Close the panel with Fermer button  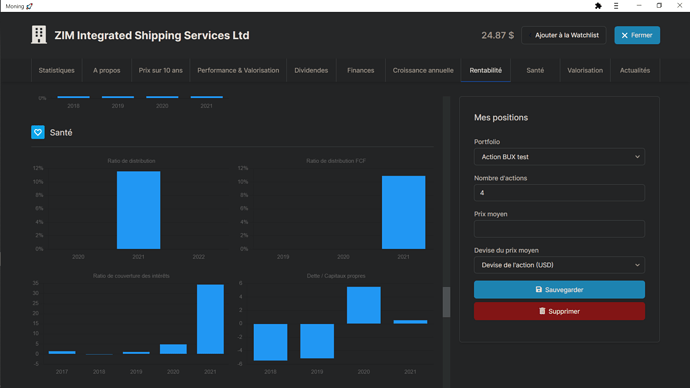[637, 35]
